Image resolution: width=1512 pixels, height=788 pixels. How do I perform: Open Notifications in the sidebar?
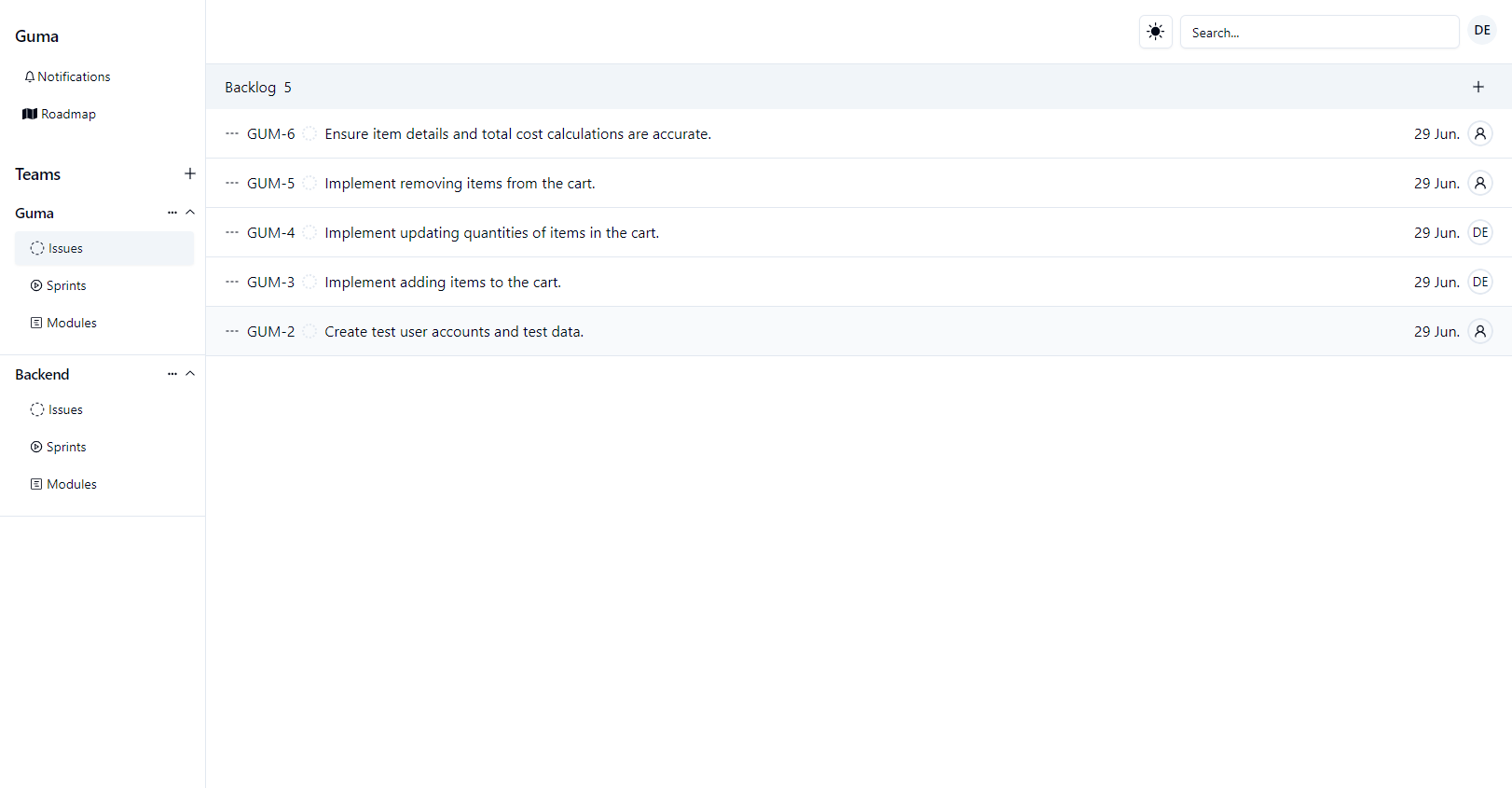(67, 76)
